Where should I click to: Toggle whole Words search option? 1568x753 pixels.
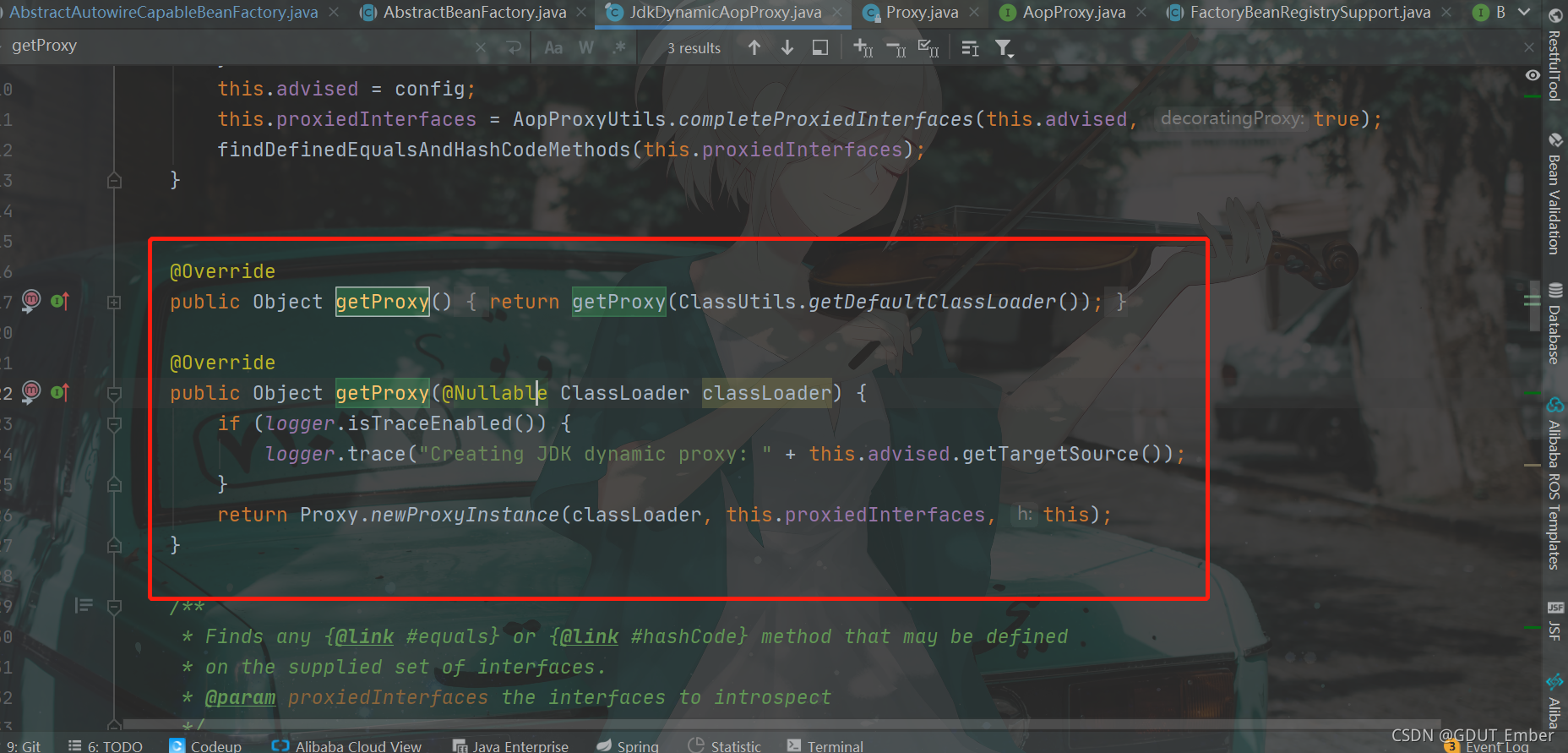586,48
